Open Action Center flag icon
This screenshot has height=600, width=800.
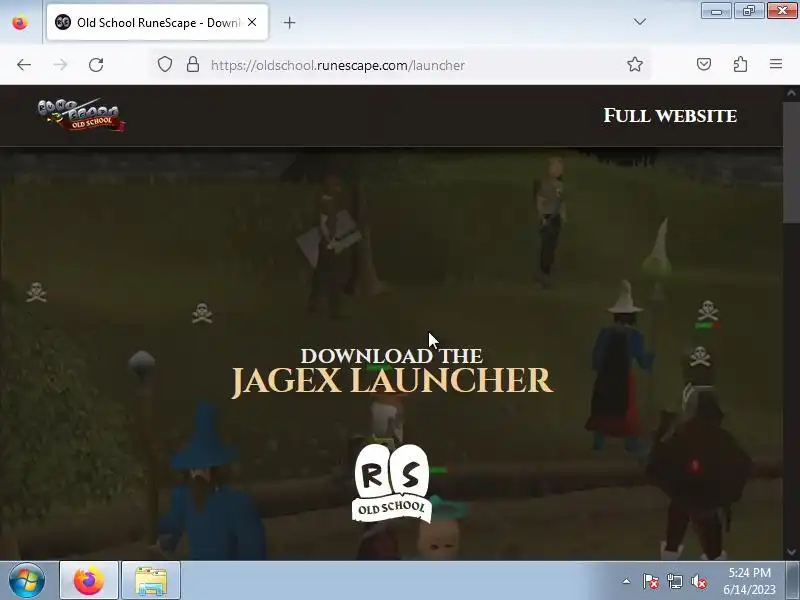pos(651,581)
